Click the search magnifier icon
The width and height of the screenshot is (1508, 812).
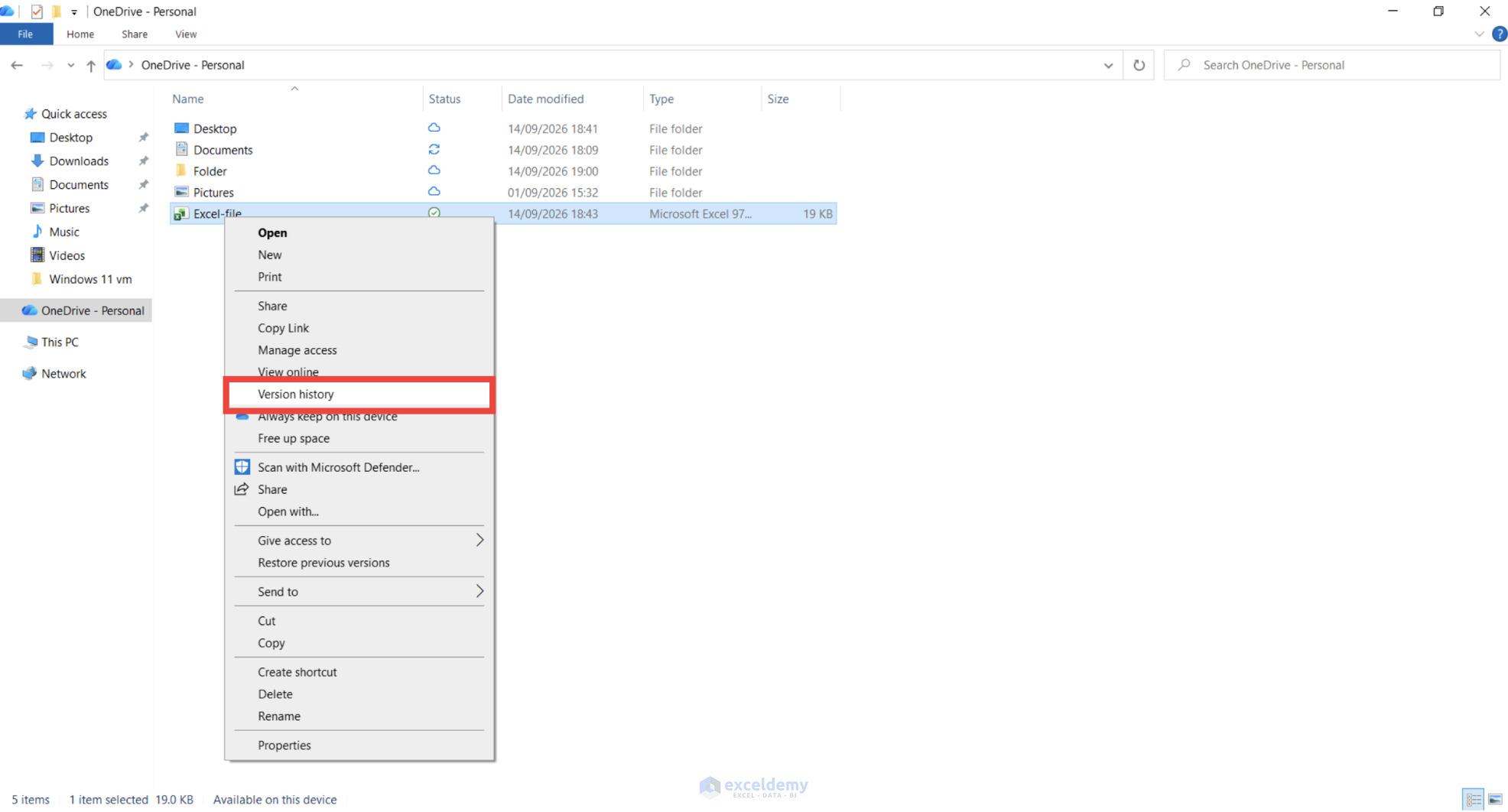(x=1184, y=65)
